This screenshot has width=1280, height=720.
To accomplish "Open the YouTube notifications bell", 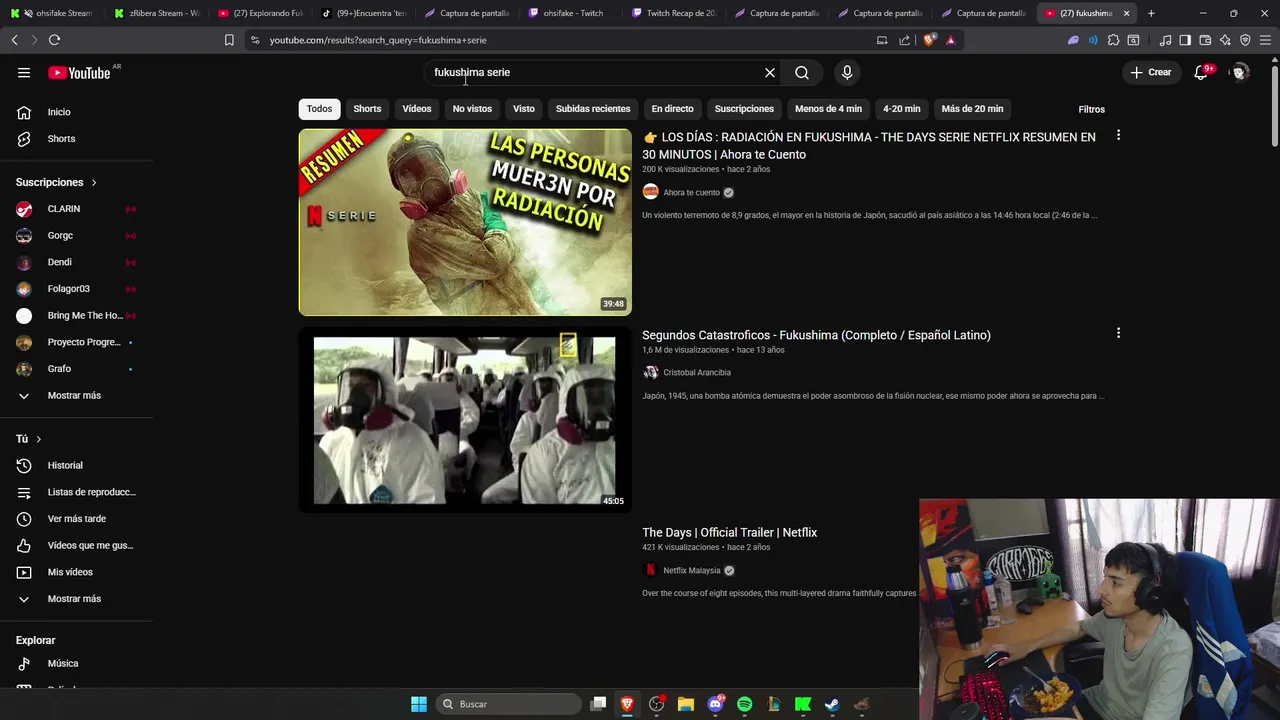I will 1203,72.
